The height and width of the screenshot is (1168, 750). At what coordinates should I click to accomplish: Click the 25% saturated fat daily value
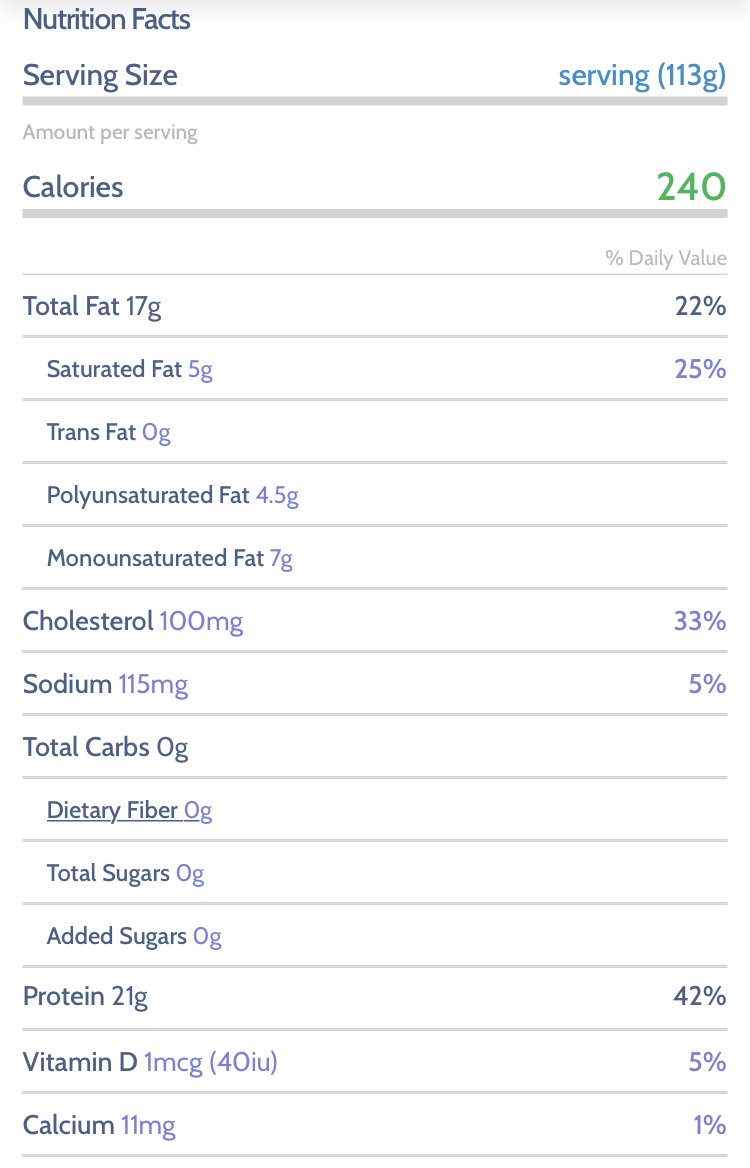(x=700, y=369)
